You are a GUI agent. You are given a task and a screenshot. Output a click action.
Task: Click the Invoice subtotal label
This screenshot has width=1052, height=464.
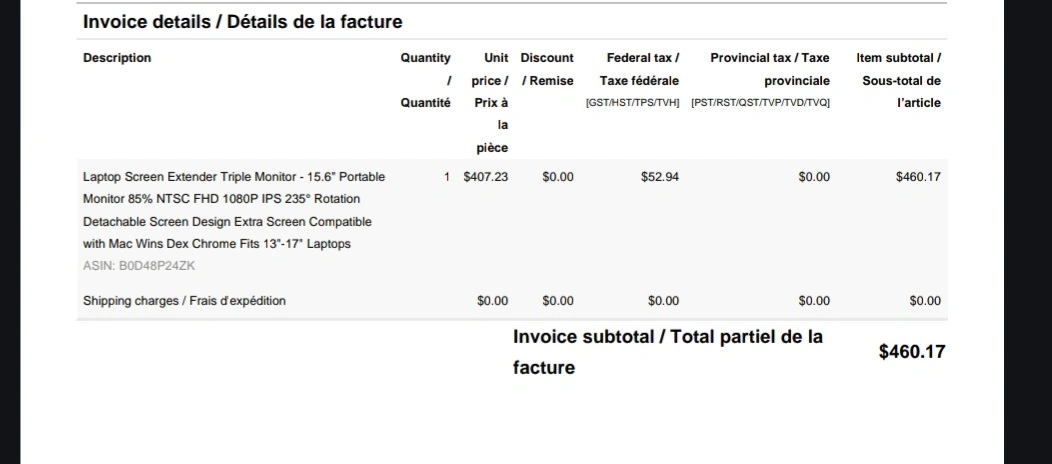tap(668, 352)
